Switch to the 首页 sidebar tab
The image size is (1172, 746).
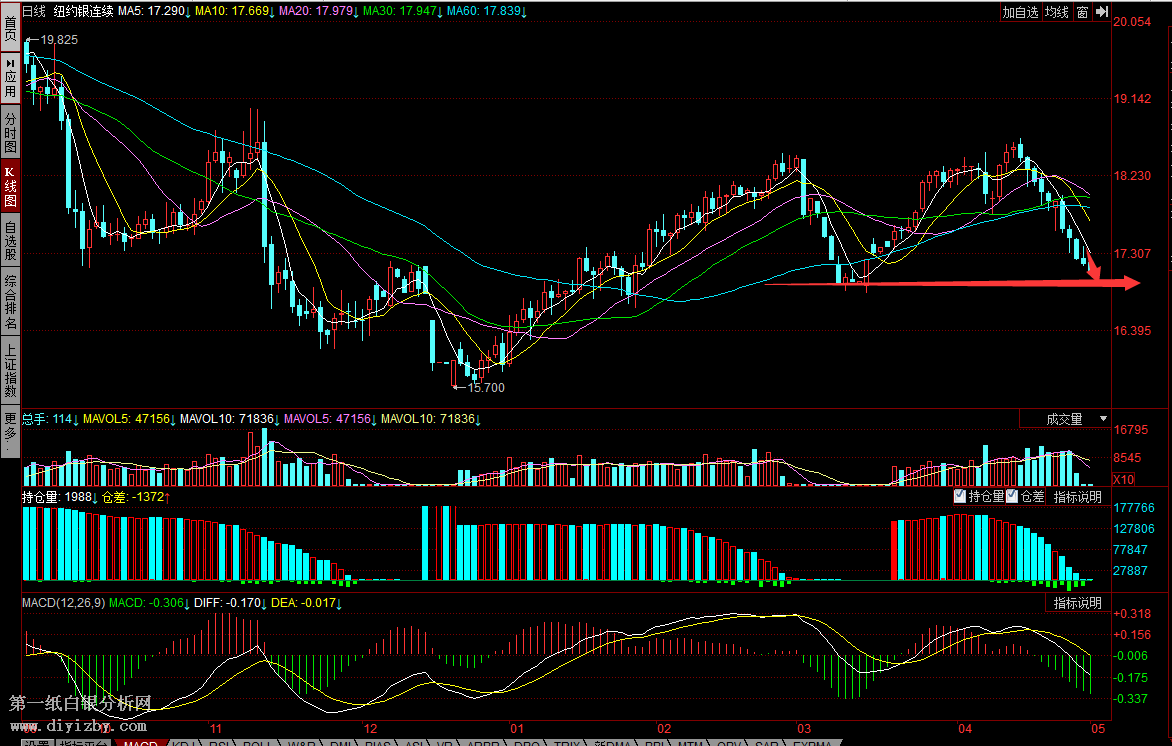pyautogui.click(x=10, y=27)
